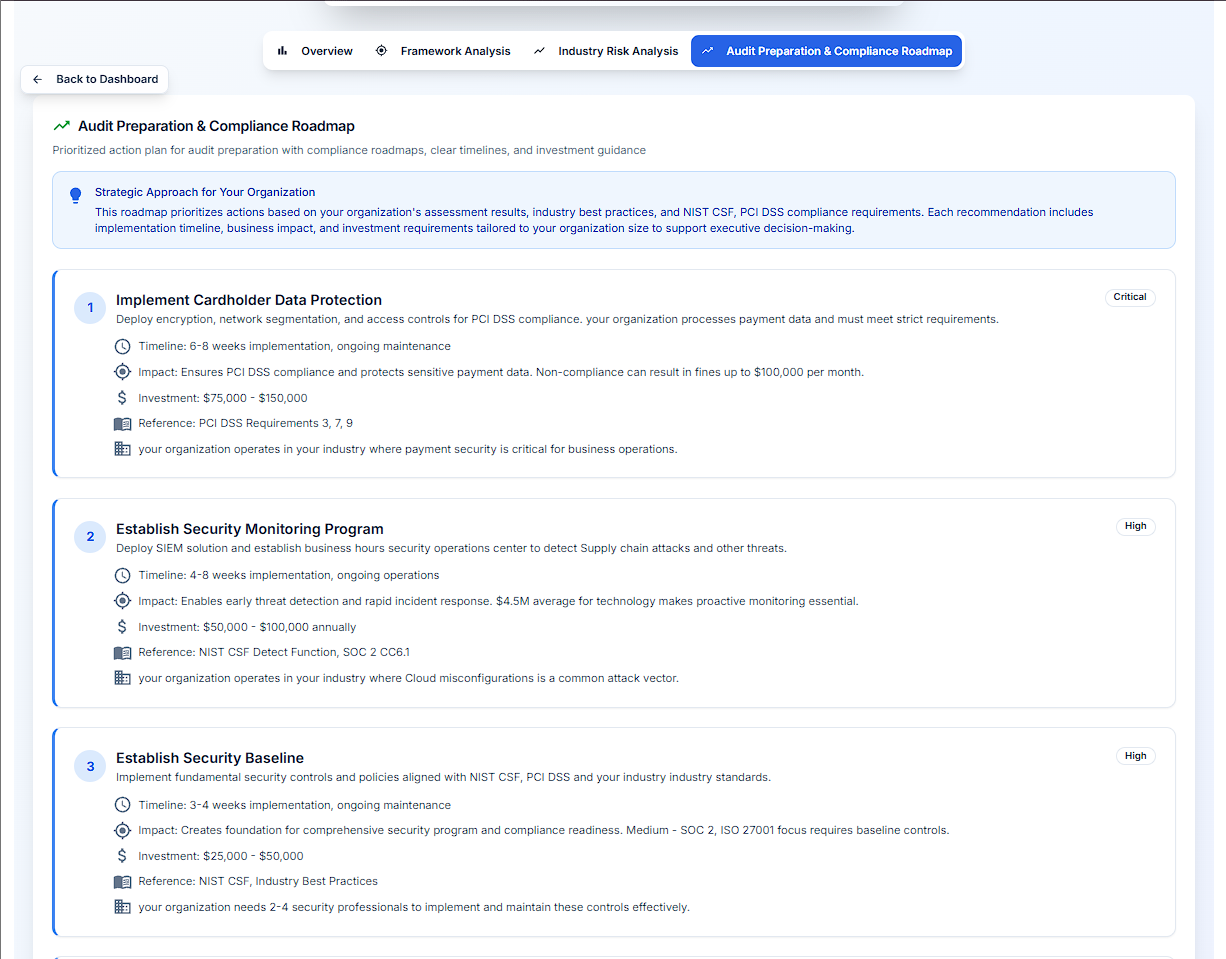
Task: Click the Establish Security Monitoring Program heading
Action: pos(249,529)
